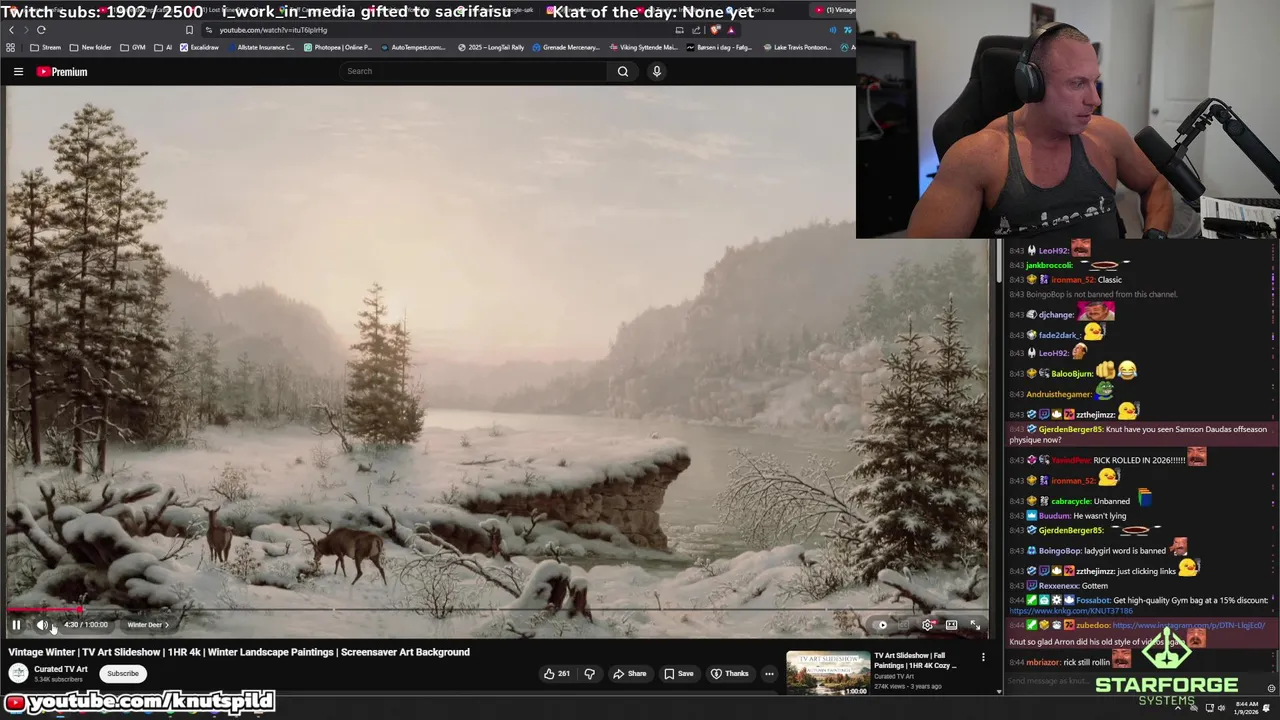Click zubedoo's Instagram link in chat
This screenshot has height=720, width=1280.
click(x=1189, y=625)
